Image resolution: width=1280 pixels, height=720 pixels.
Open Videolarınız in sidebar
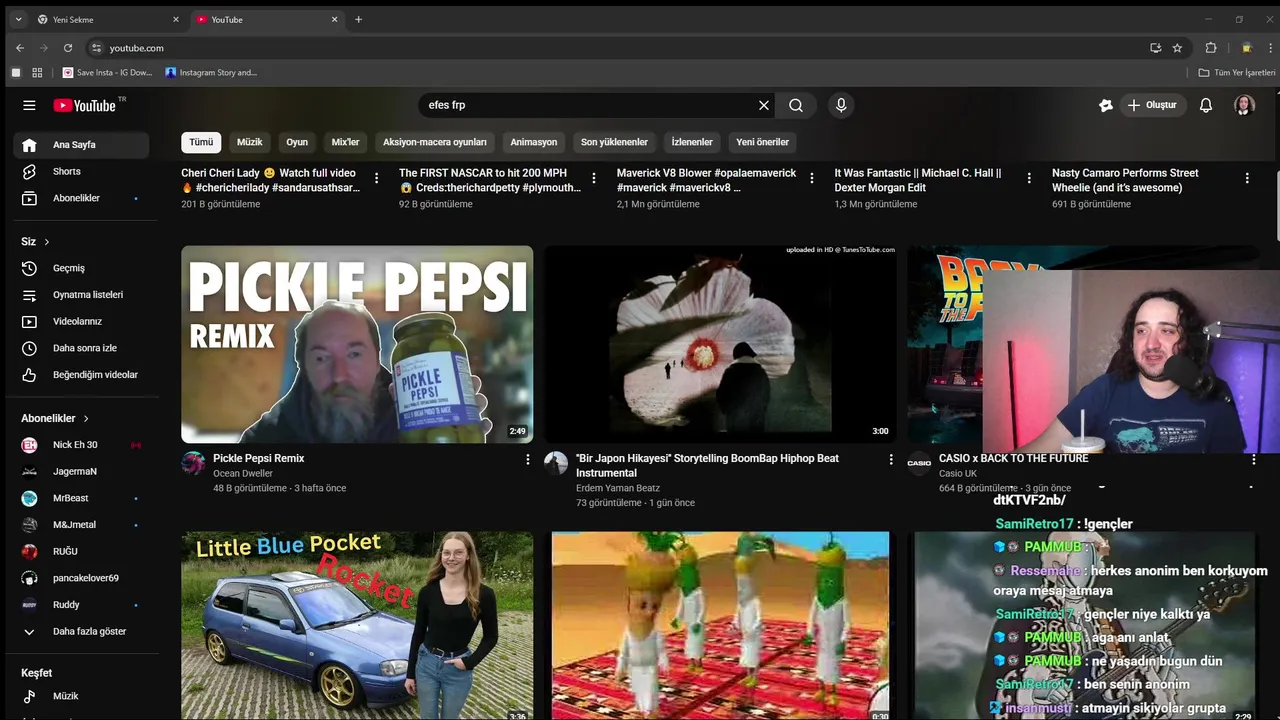tap(81, 321)
